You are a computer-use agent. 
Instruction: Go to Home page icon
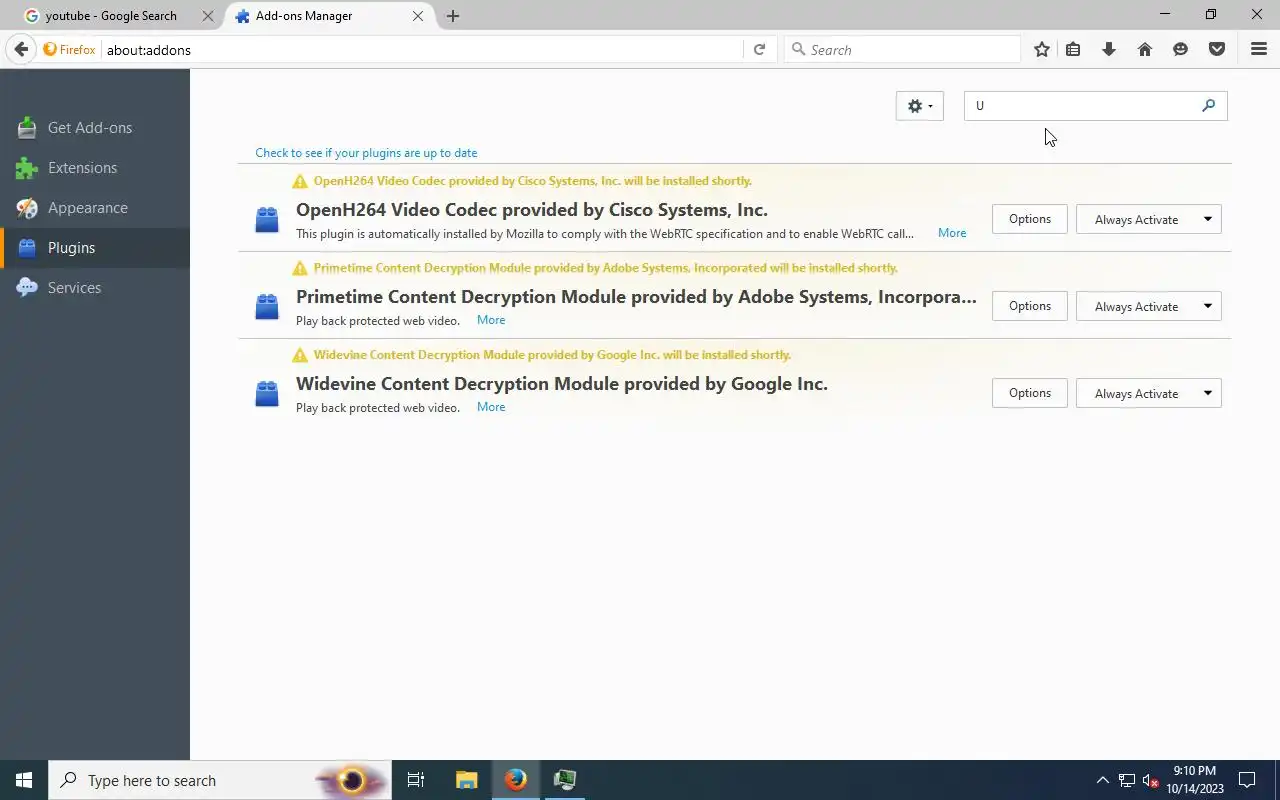pyautogui.click(x=1145, y=49)
